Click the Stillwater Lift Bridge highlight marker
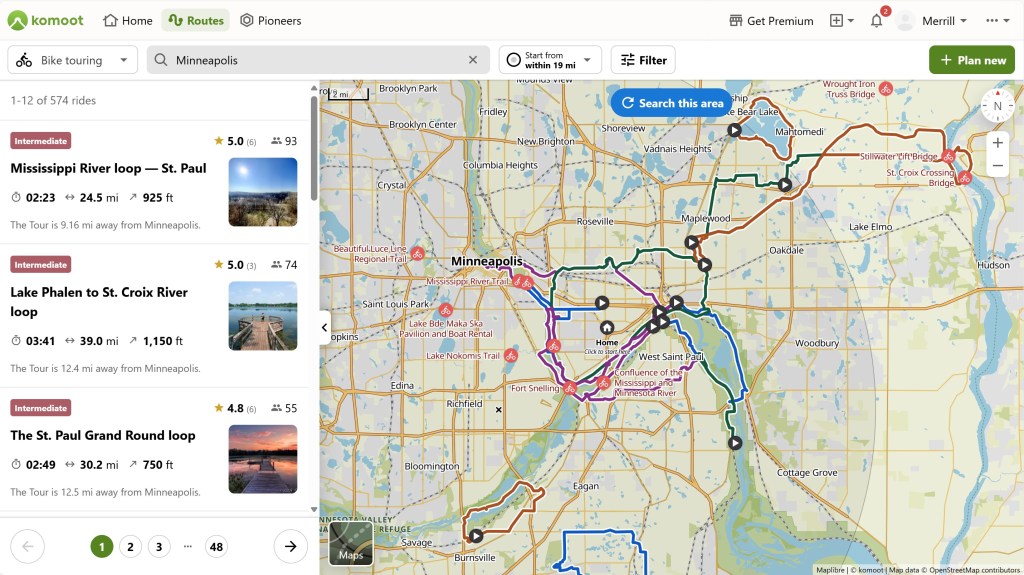 (948, 156)
